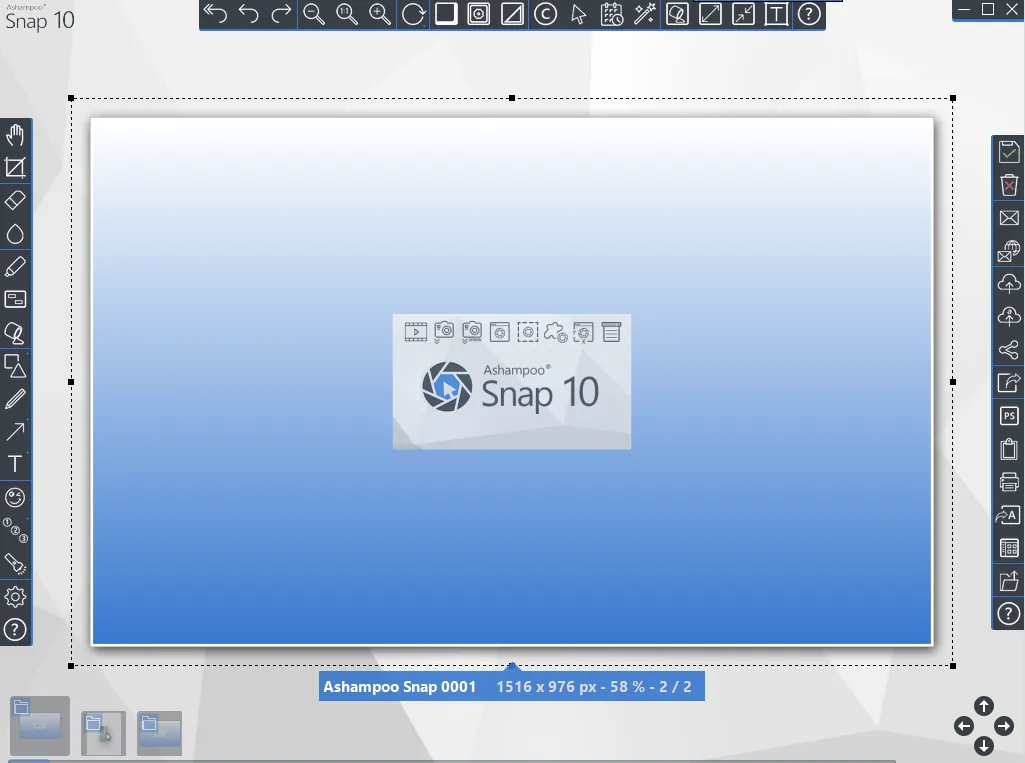This screenshot has width=1025, height=763.
Task: Open help at bottom of right sidebar
Action: (1009, 614)
